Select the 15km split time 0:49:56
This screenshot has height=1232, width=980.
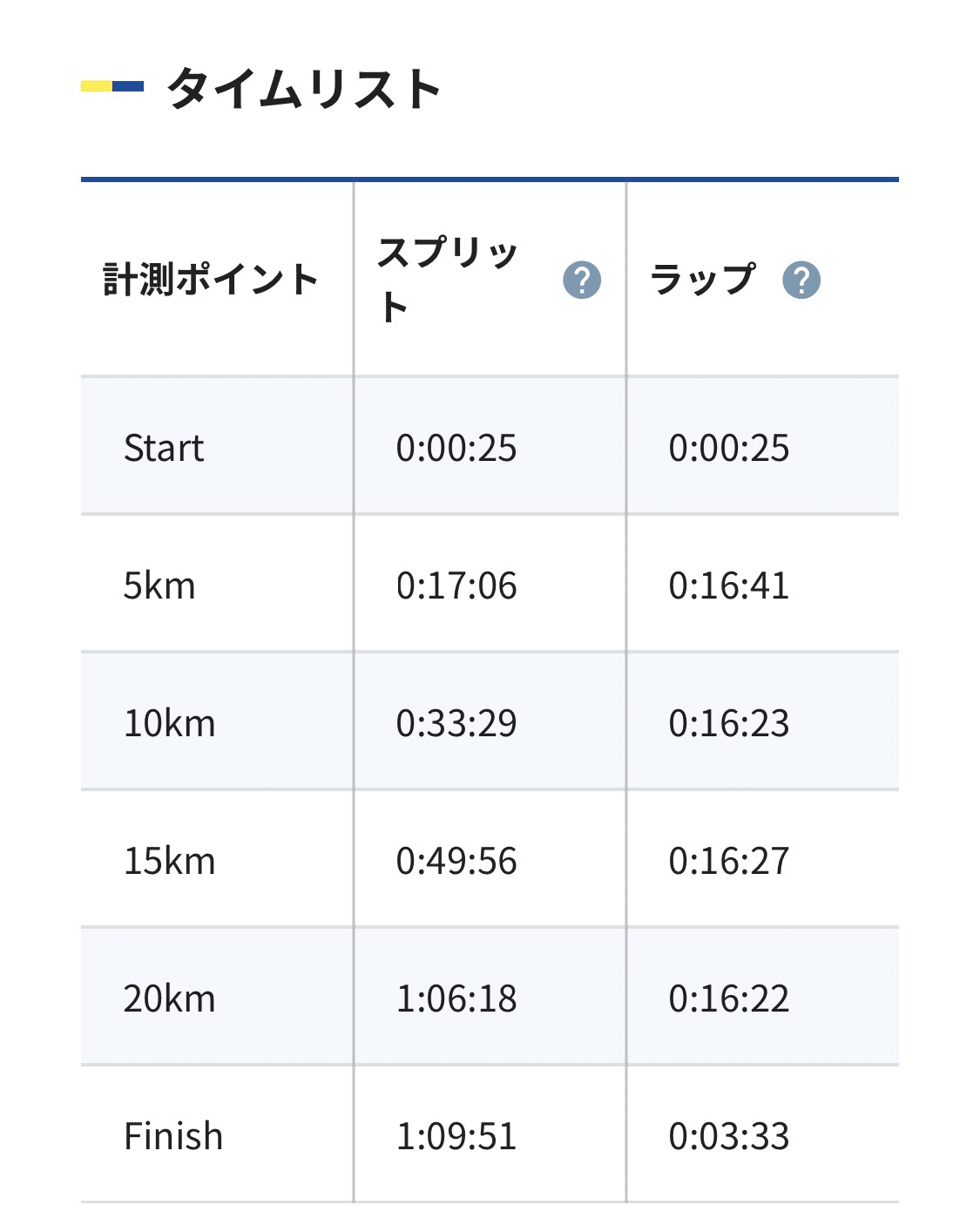[x=456, y=862]
